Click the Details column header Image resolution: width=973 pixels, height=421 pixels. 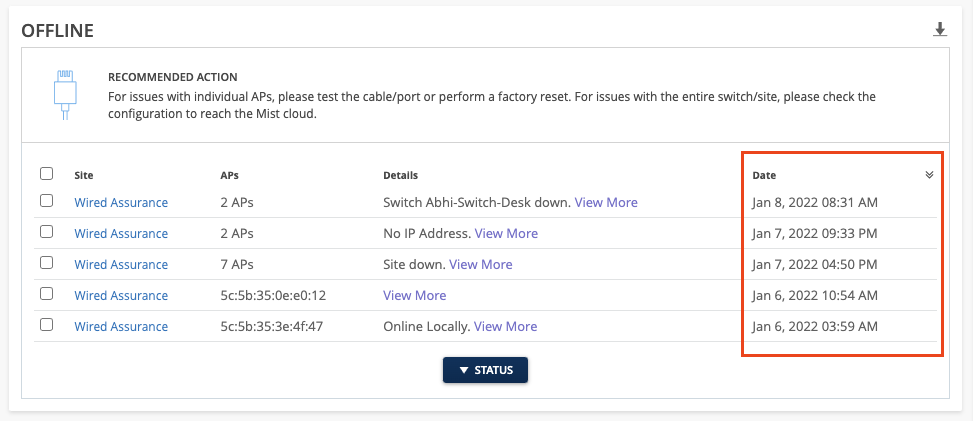click(x=400, y=175)
